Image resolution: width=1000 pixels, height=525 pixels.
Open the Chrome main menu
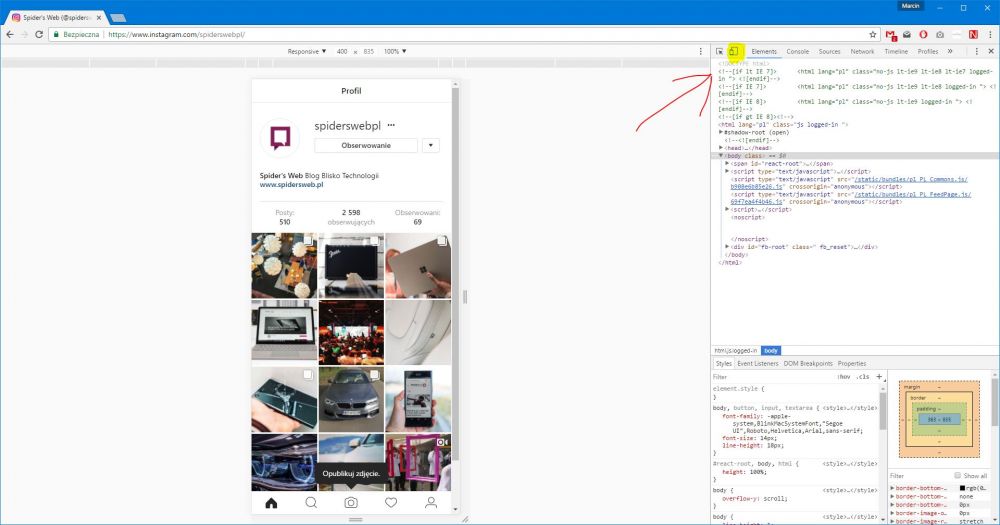tap(990, 34)
